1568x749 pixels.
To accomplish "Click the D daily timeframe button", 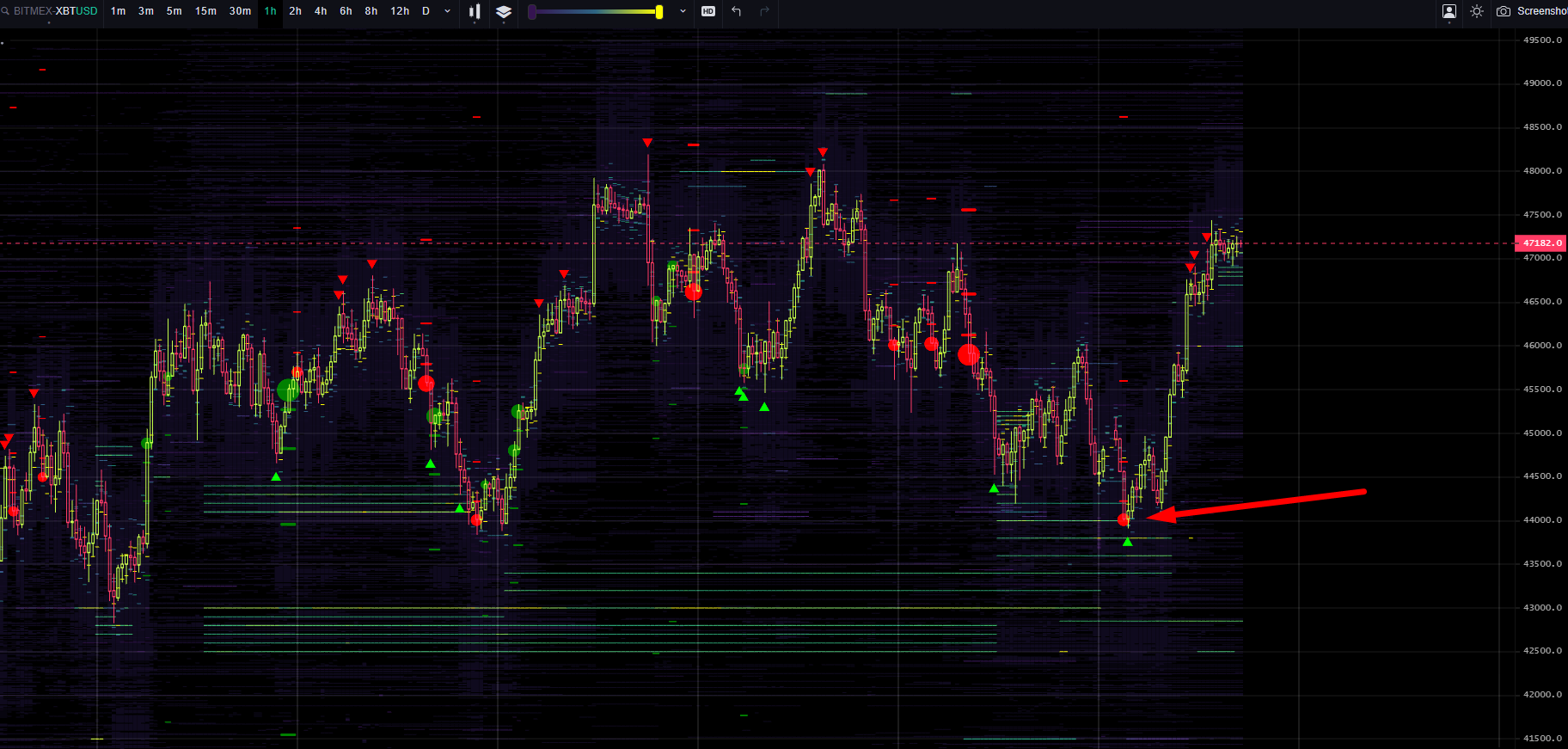I will (426, 11).
